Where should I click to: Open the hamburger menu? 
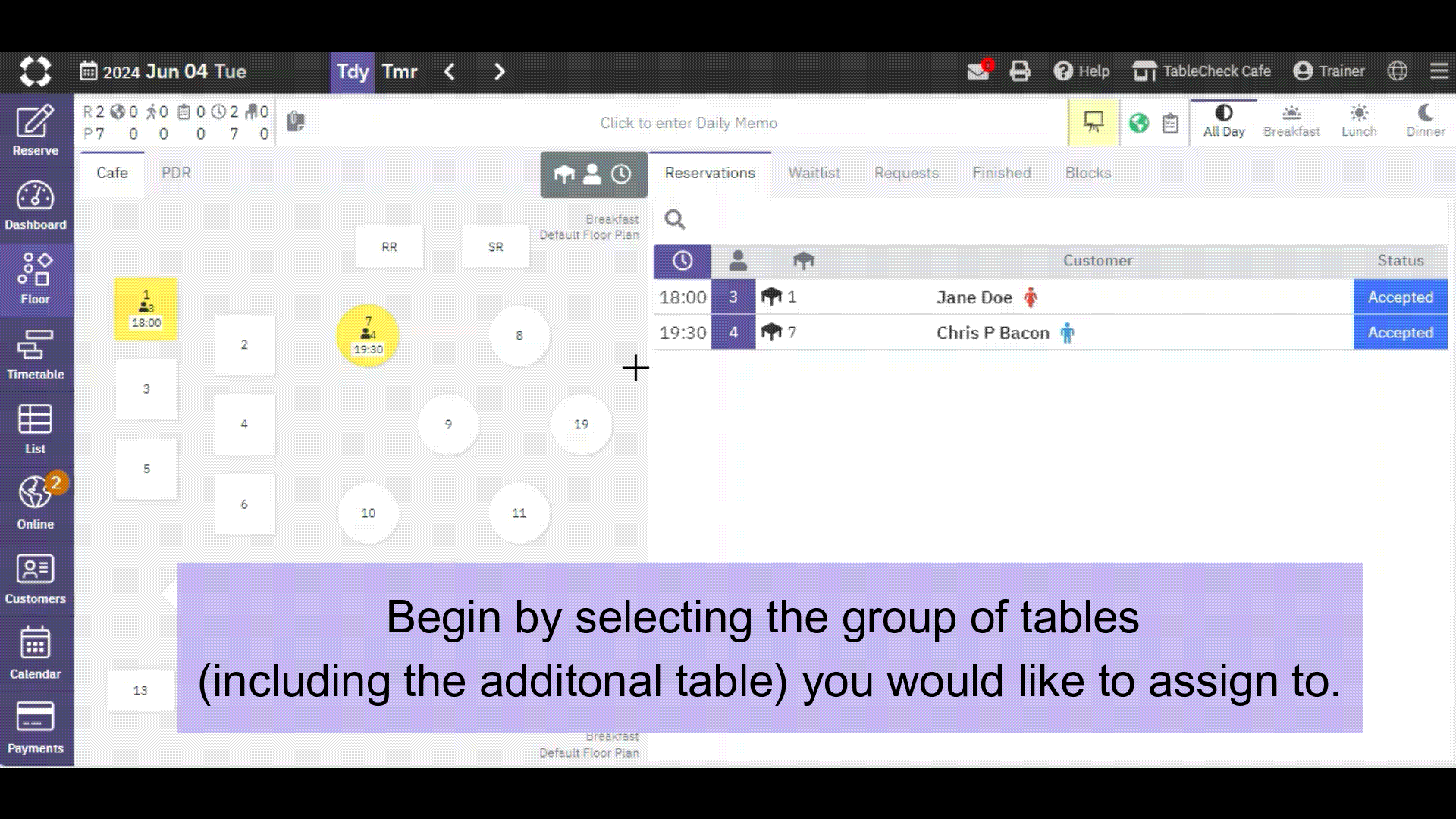1439,71
